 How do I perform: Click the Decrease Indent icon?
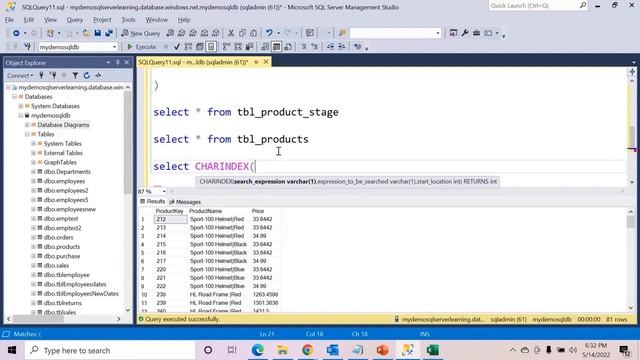pyautogui.click(x=330, y=47)
